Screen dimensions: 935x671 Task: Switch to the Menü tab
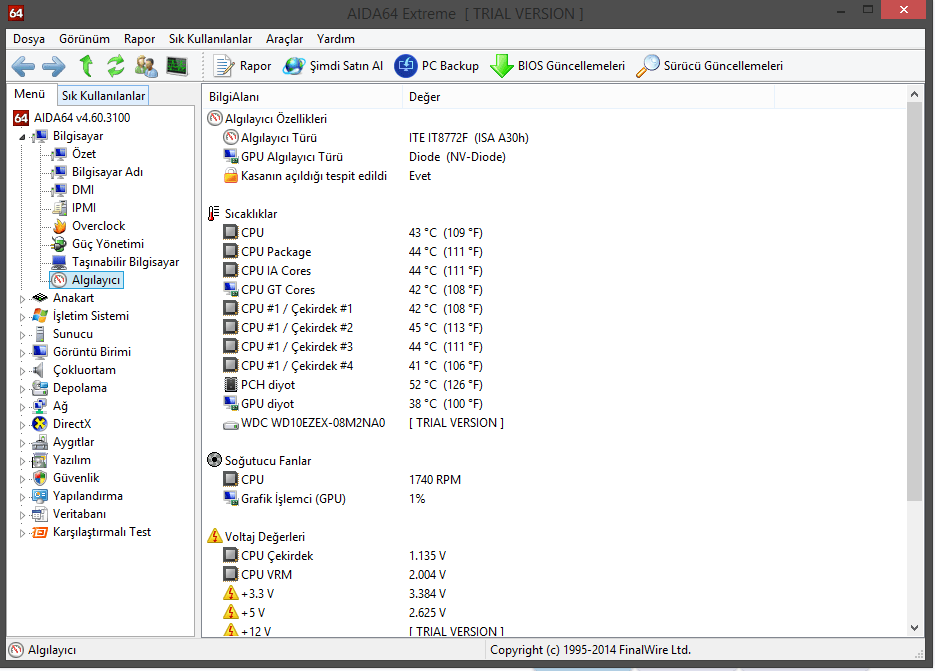tap(29, 94)
